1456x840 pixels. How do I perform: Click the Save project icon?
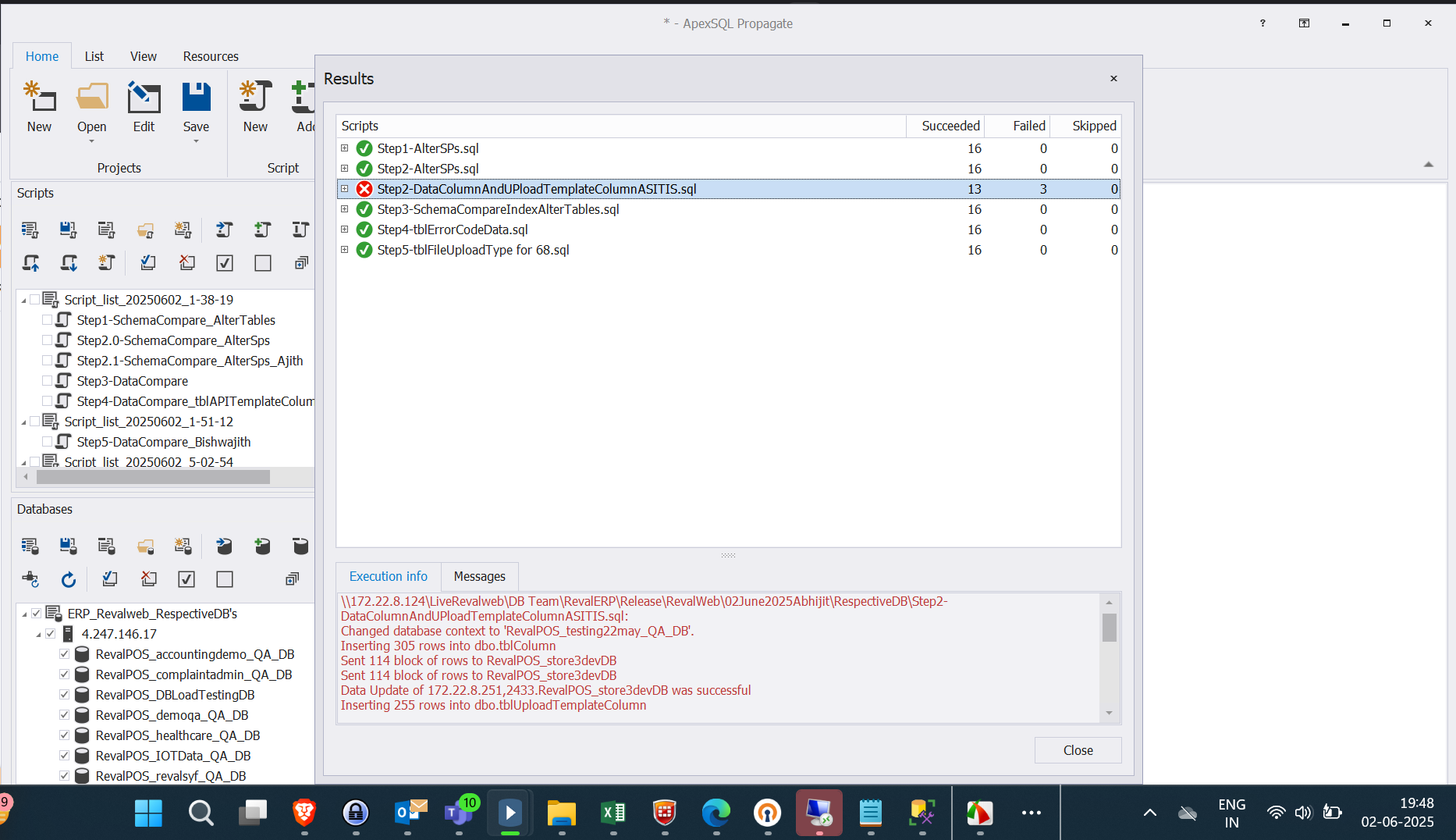point(196,98)
